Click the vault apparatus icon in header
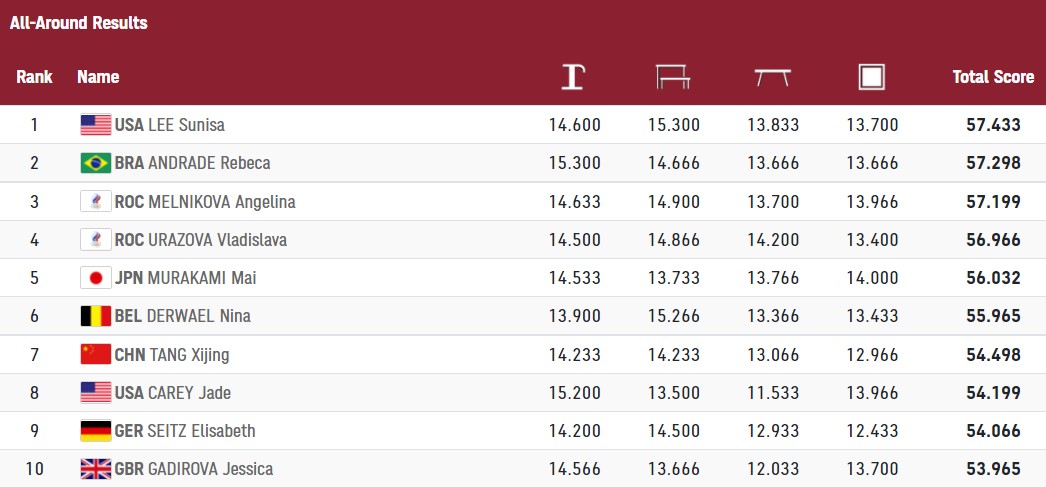Image resolution: width=1046 pixels, height=487 pixels. coord(573,77)
